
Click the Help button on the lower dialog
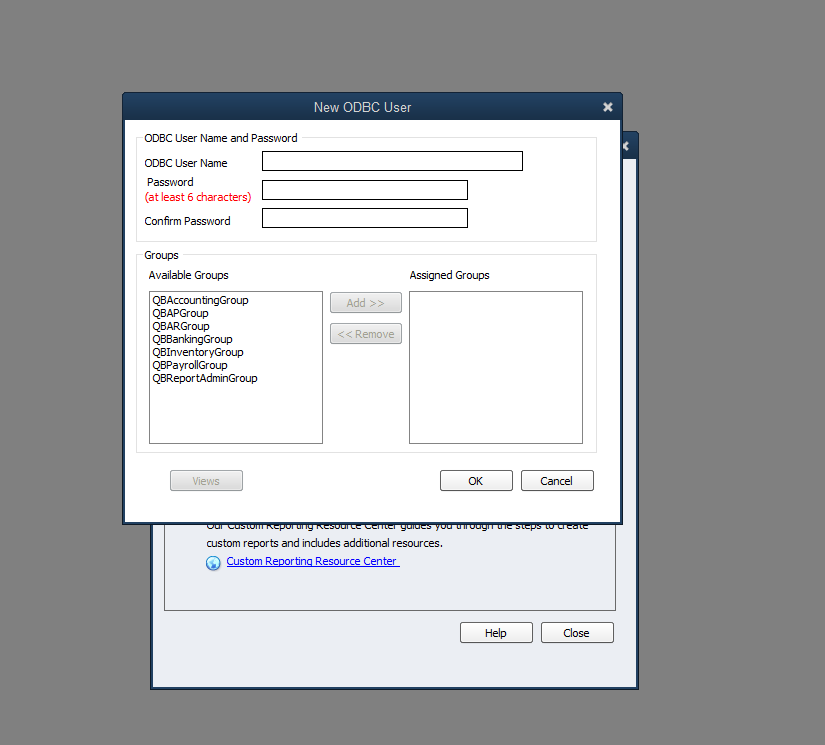[x=496, y=632]
